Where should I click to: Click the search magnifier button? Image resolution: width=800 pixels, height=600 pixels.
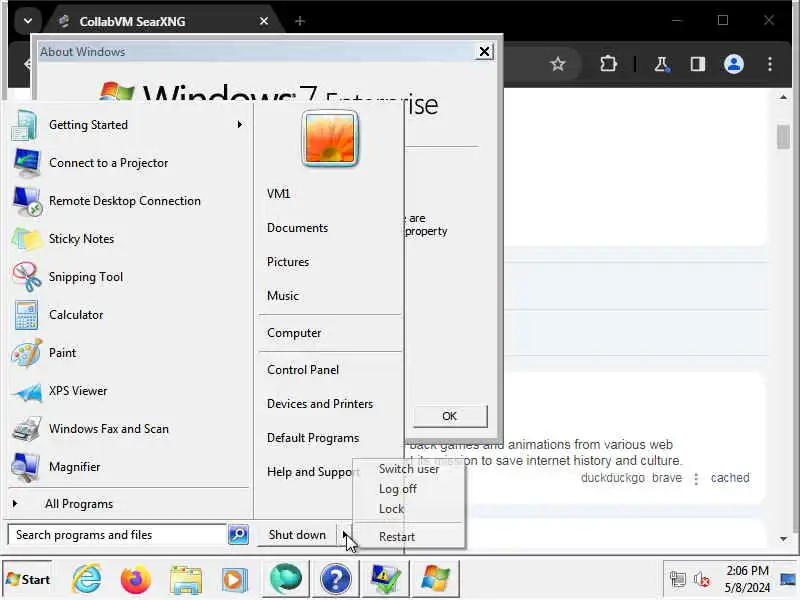238,535
